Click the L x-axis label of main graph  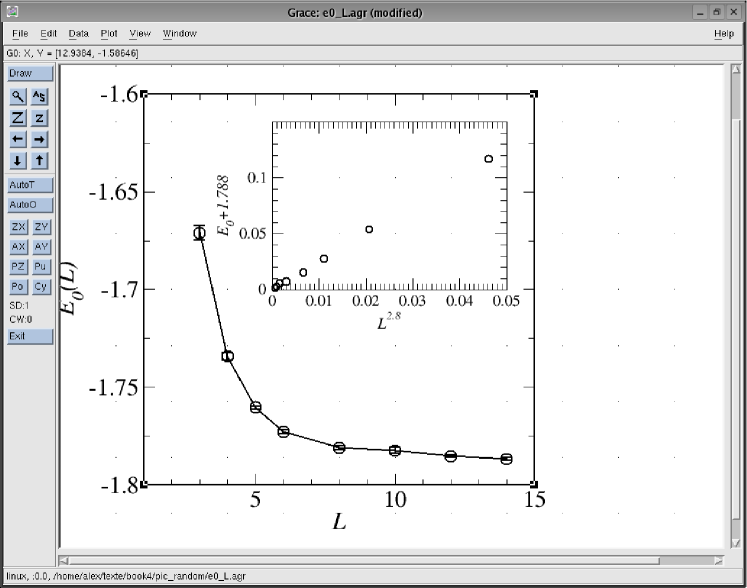tap(339, 521)
